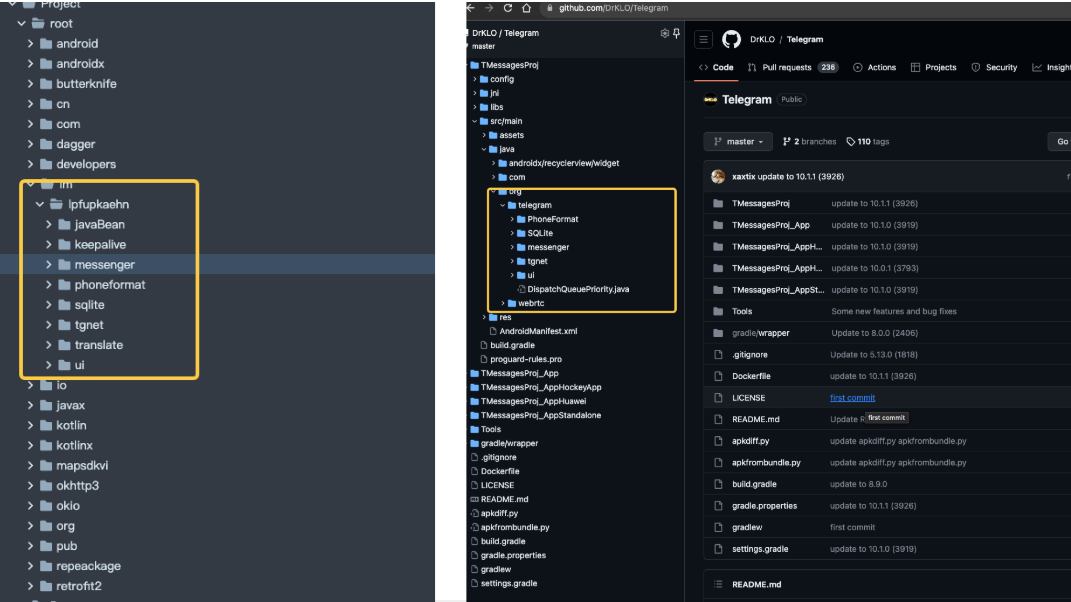Expand the keepalive folder

click(x=48, y=245)
